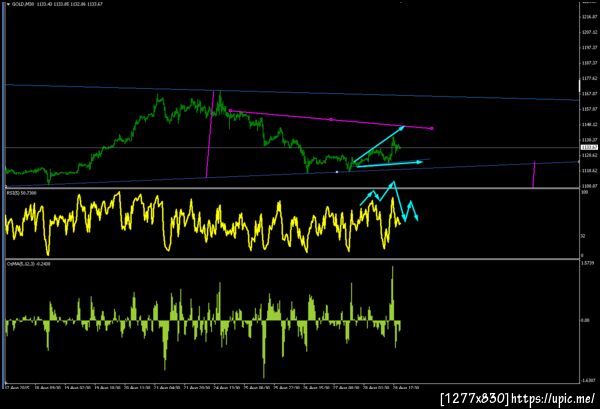This screenshot has width=600, height=409.
Task: Click the 1177.62 price axis label
Action: 589,78
